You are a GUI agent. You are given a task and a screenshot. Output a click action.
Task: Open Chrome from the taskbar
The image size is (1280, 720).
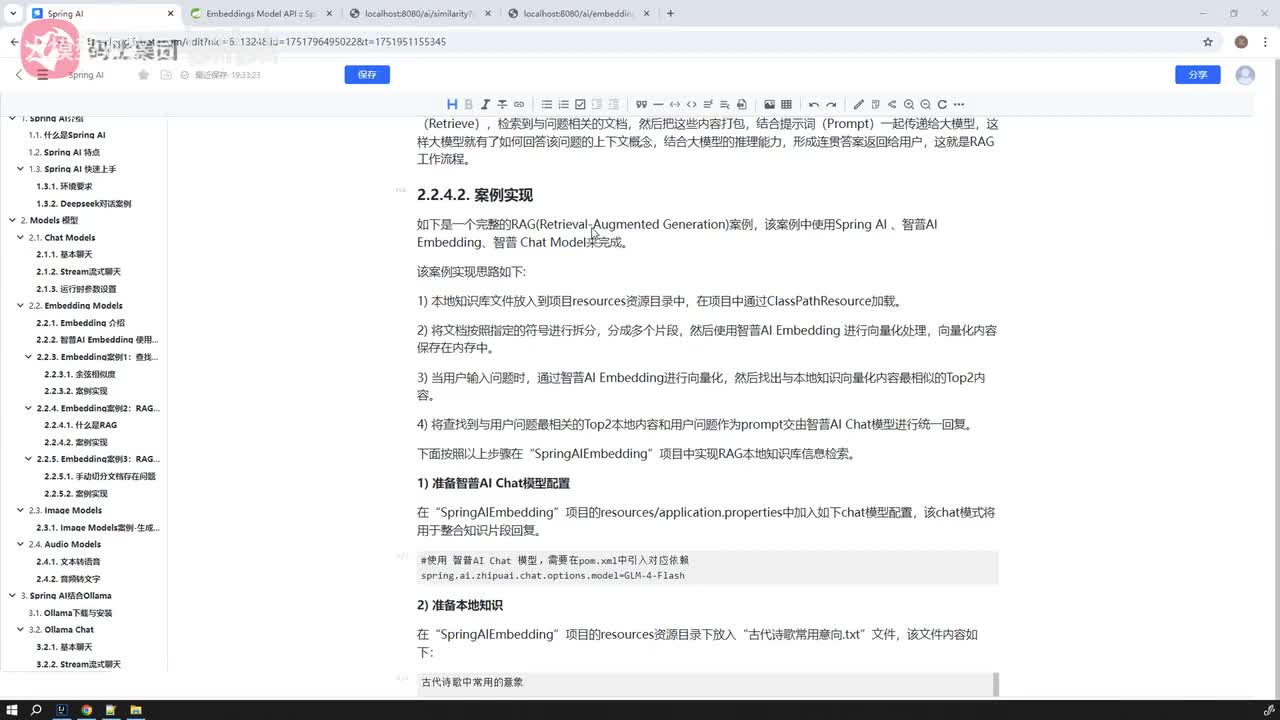87,710
